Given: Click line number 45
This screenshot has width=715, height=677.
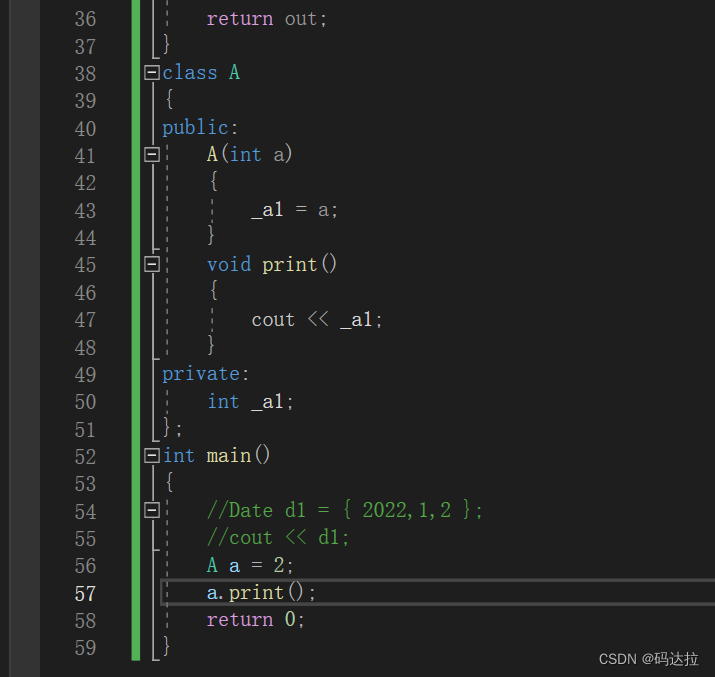Looking at the screenshot, I should (x=85, y=265).
